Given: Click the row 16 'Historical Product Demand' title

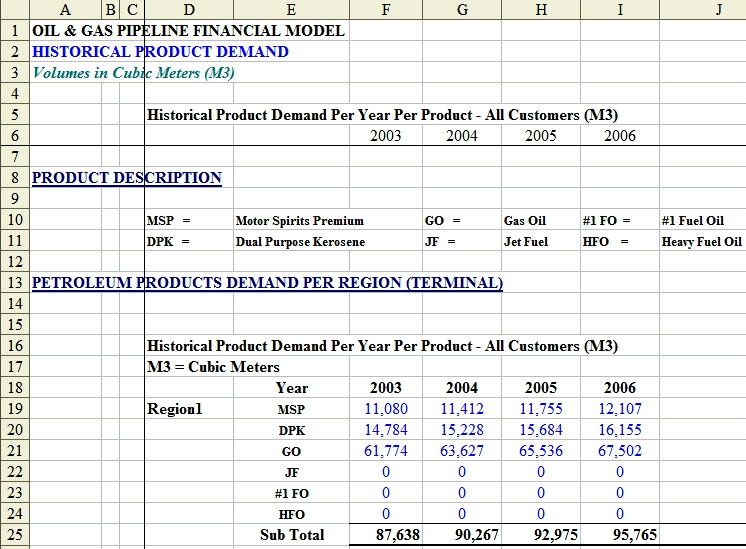Looking at the screenshot, I should [x=383, y=346].
